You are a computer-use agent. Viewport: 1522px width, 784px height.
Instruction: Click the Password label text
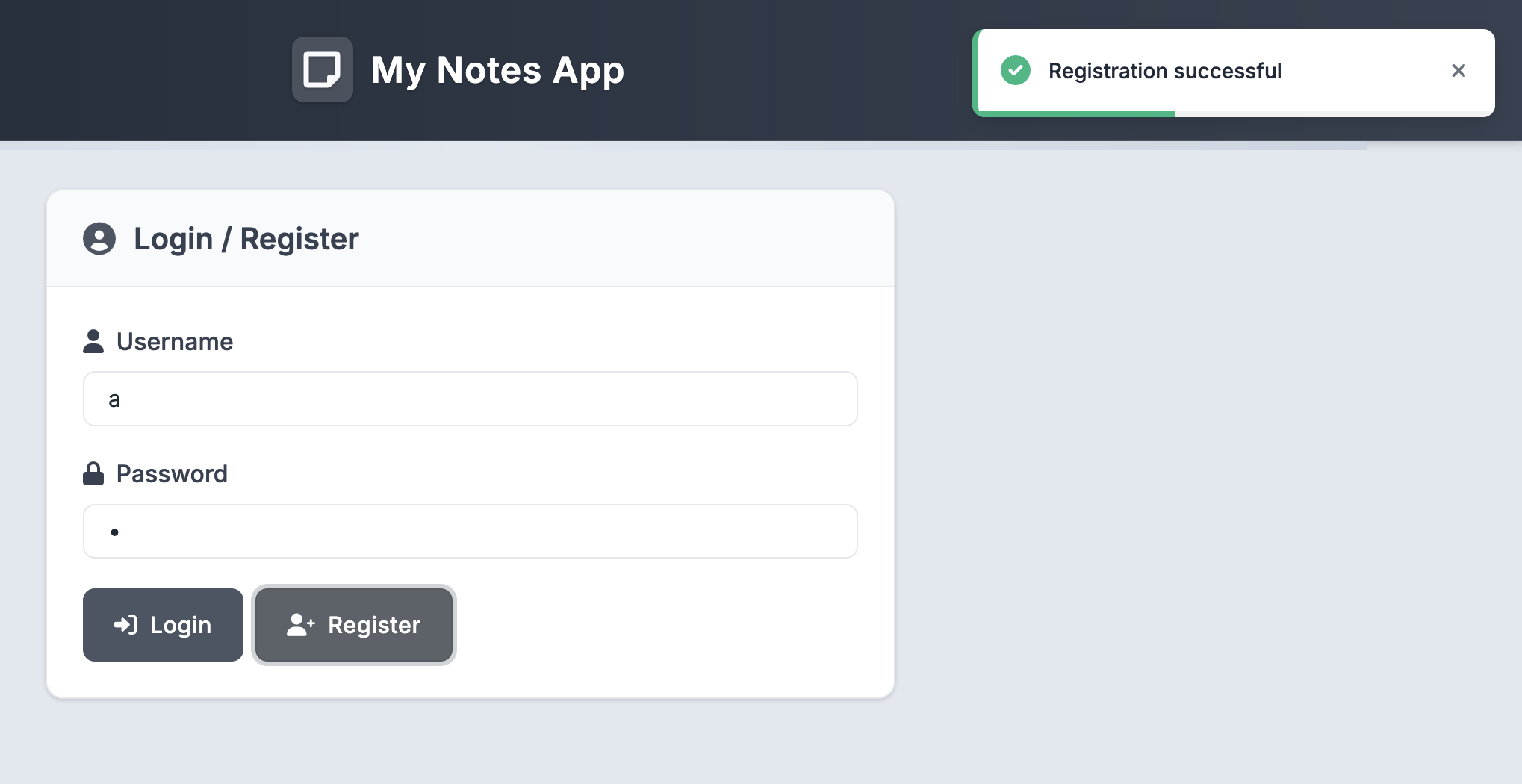coord(172,473)
